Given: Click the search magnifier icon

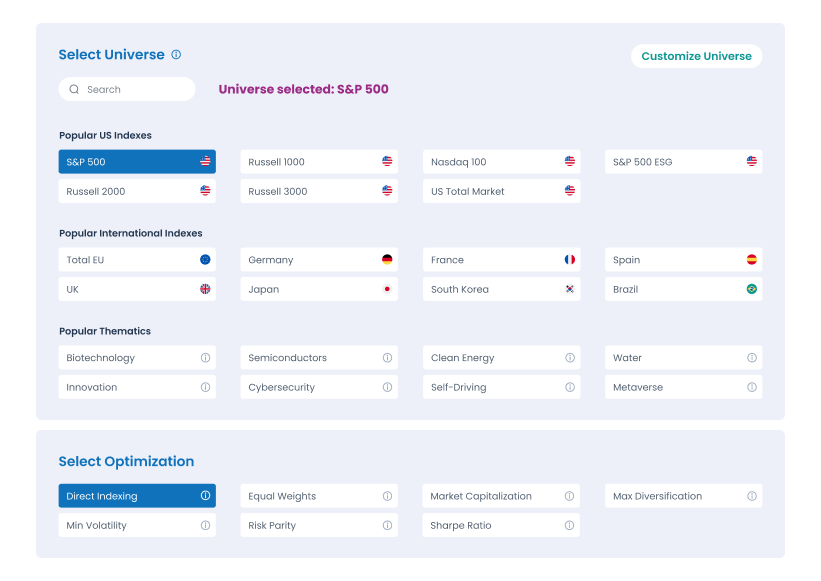Looking at the screenshot, I should [74, 90].
